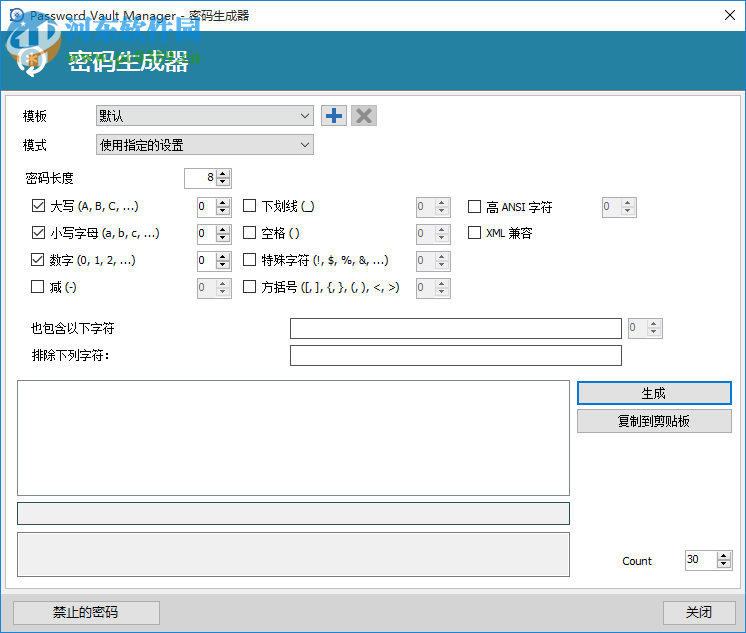Click the 关闭 button
Image resolution: width=746 pixels, height=633 pixels.
[x=699, y=613]
